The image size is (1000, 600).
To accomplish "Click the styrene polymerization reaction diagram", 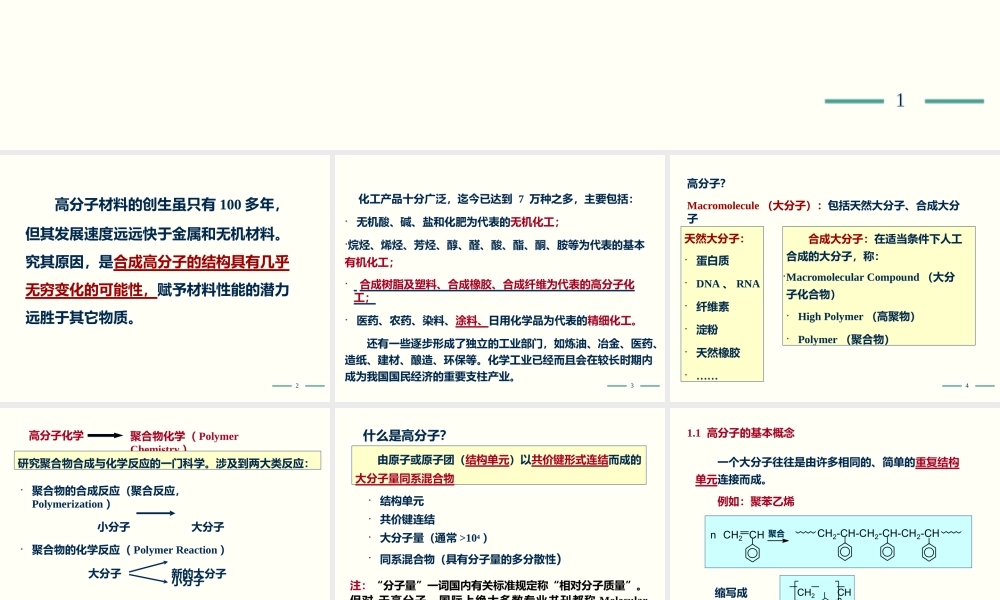I will point(838,541).
